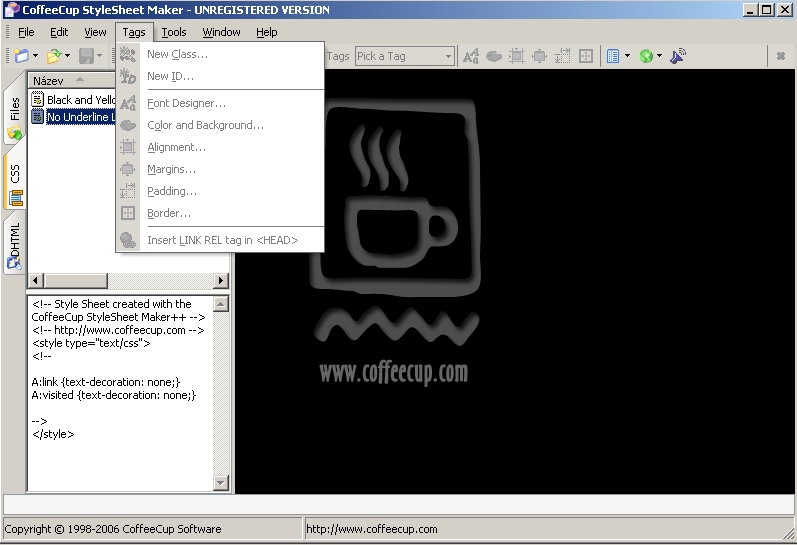Expand the Pick a Tag combo box

click(x=448, y=57)
